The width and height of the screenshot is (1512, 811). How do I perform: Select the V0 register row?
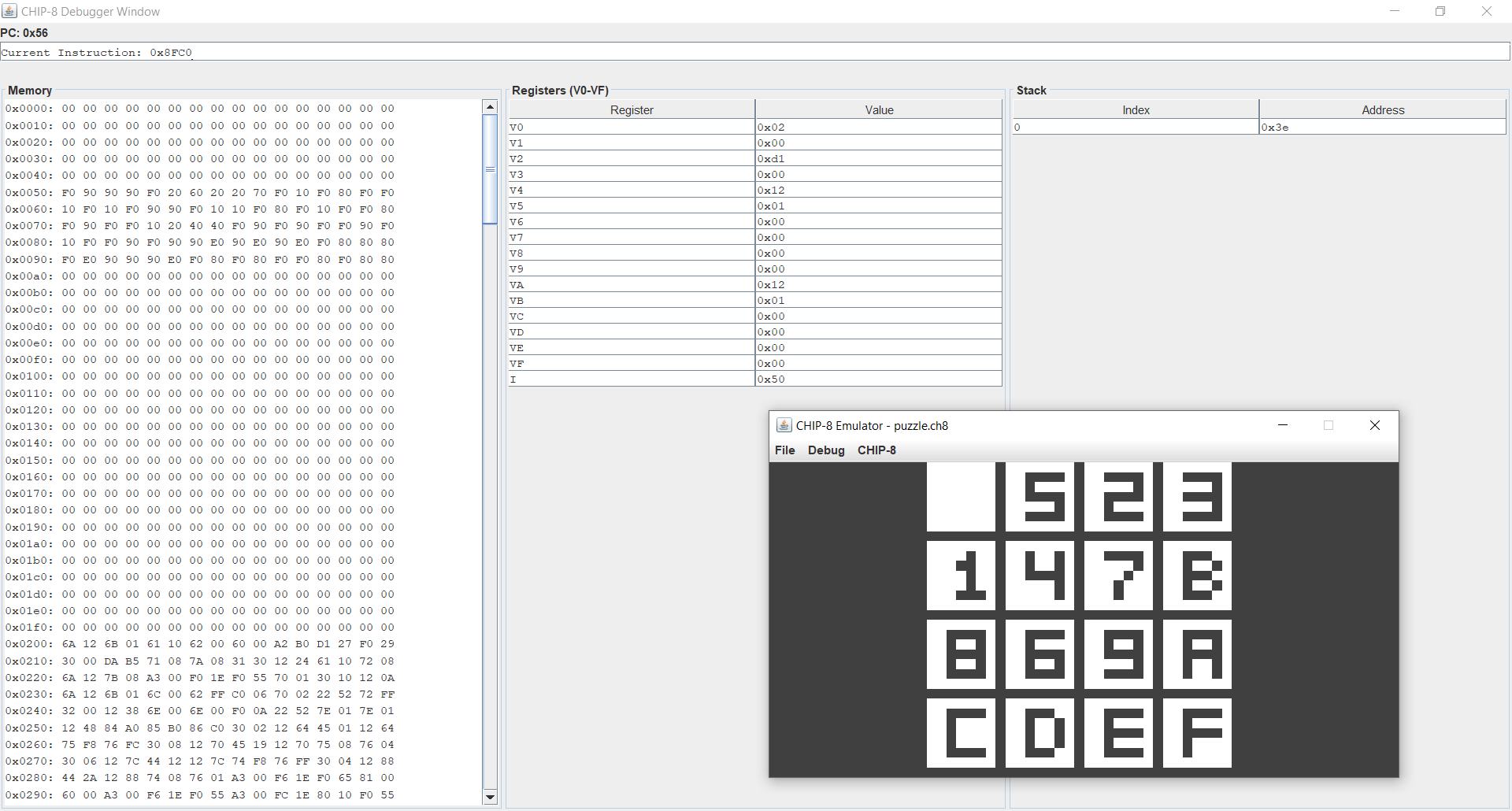point(755,127)
